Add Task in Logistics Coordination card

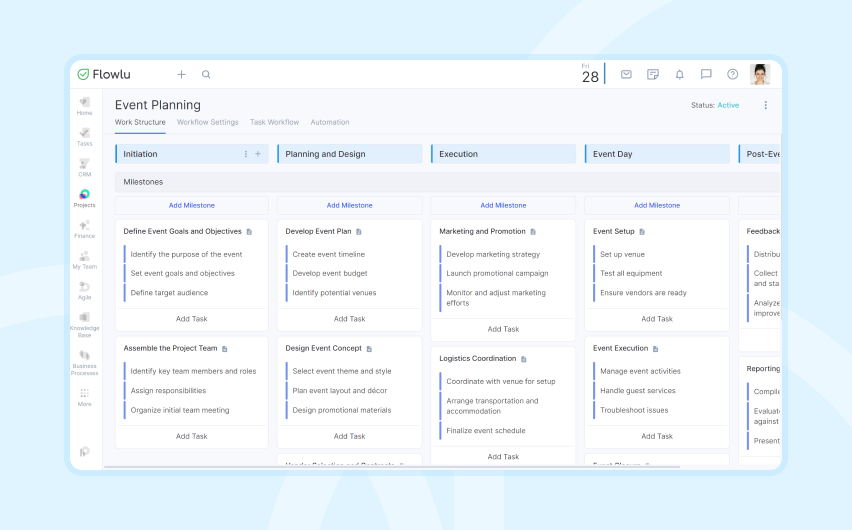(503, 457)
